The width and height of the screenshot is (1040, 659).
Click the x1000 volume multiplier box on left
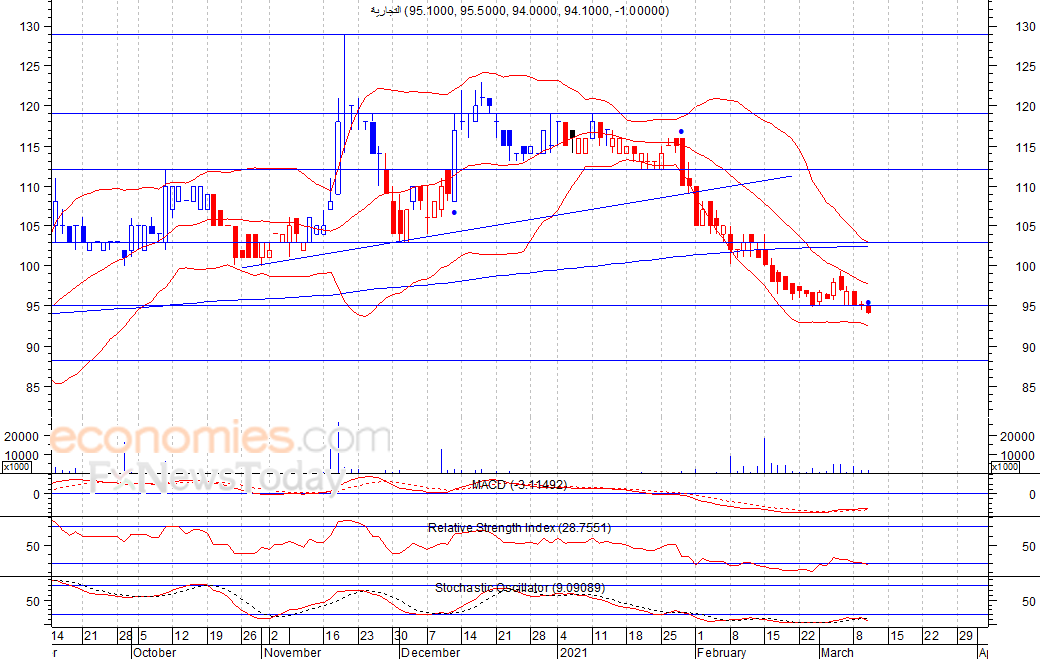(16, 467)
